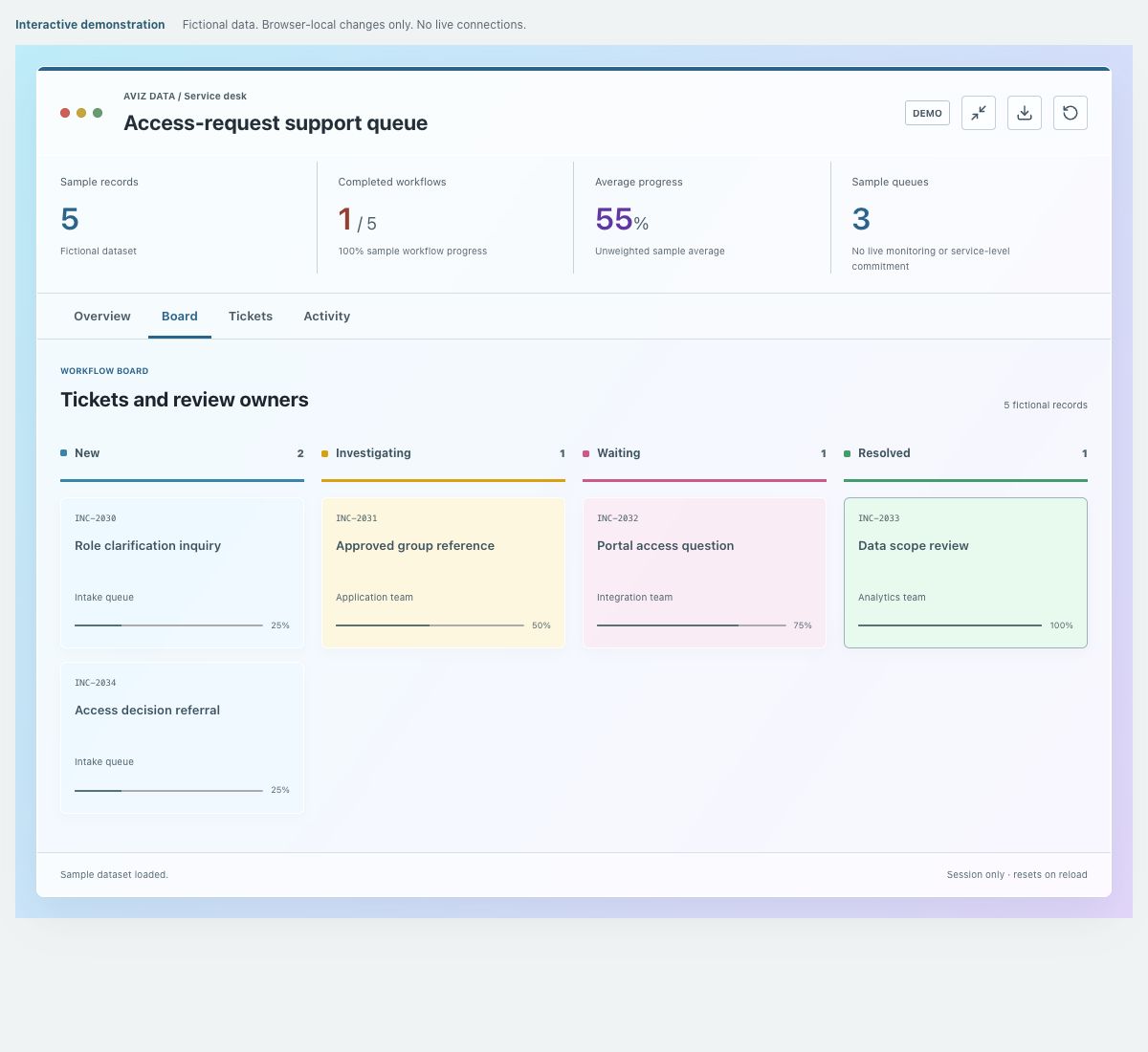The height and width of the screenshot is (1052, 1148).
Task: Click the Average progress 55% value
Action: point(622,220)
